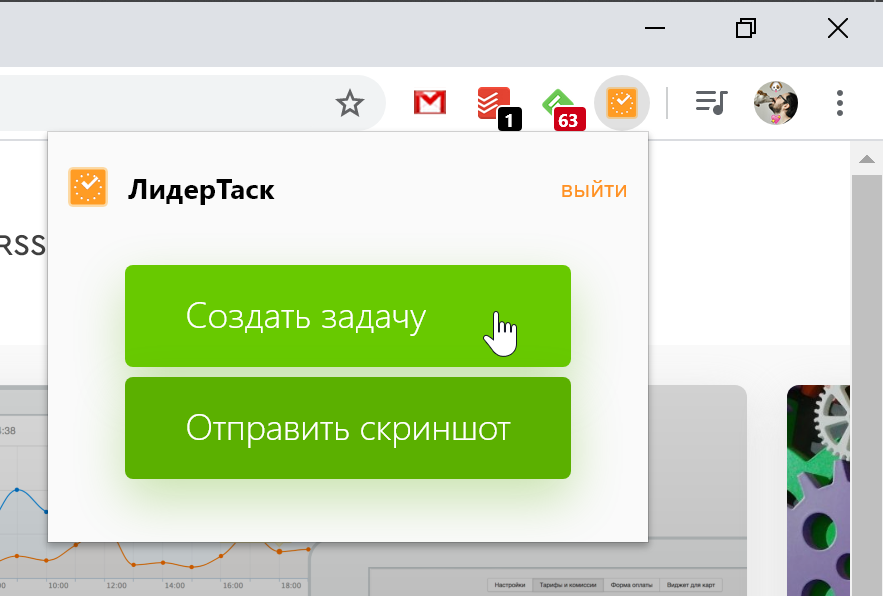
Task: Restore down the browser window
Action: coord(746,28)
